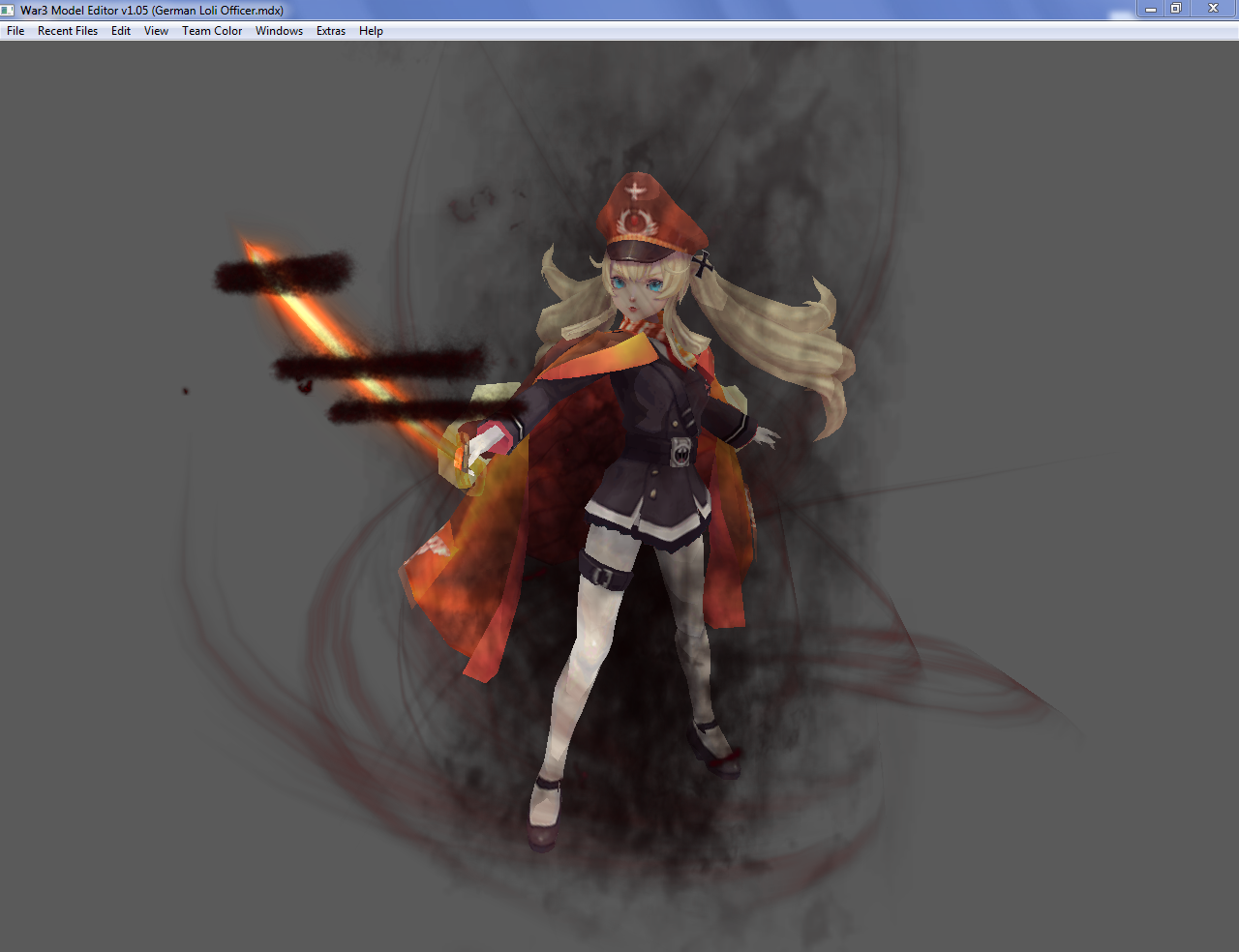Minimize the War3 Model Editor window

[1151, 9]
